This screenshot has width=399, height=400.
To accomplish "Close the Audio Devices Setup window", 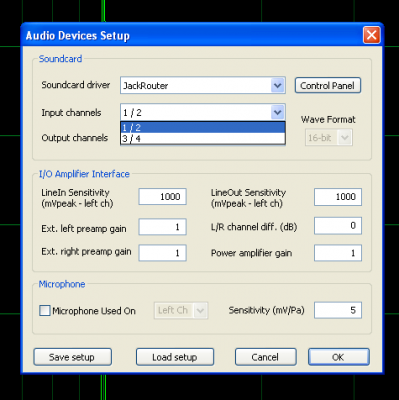I will (x=372, y=35).
